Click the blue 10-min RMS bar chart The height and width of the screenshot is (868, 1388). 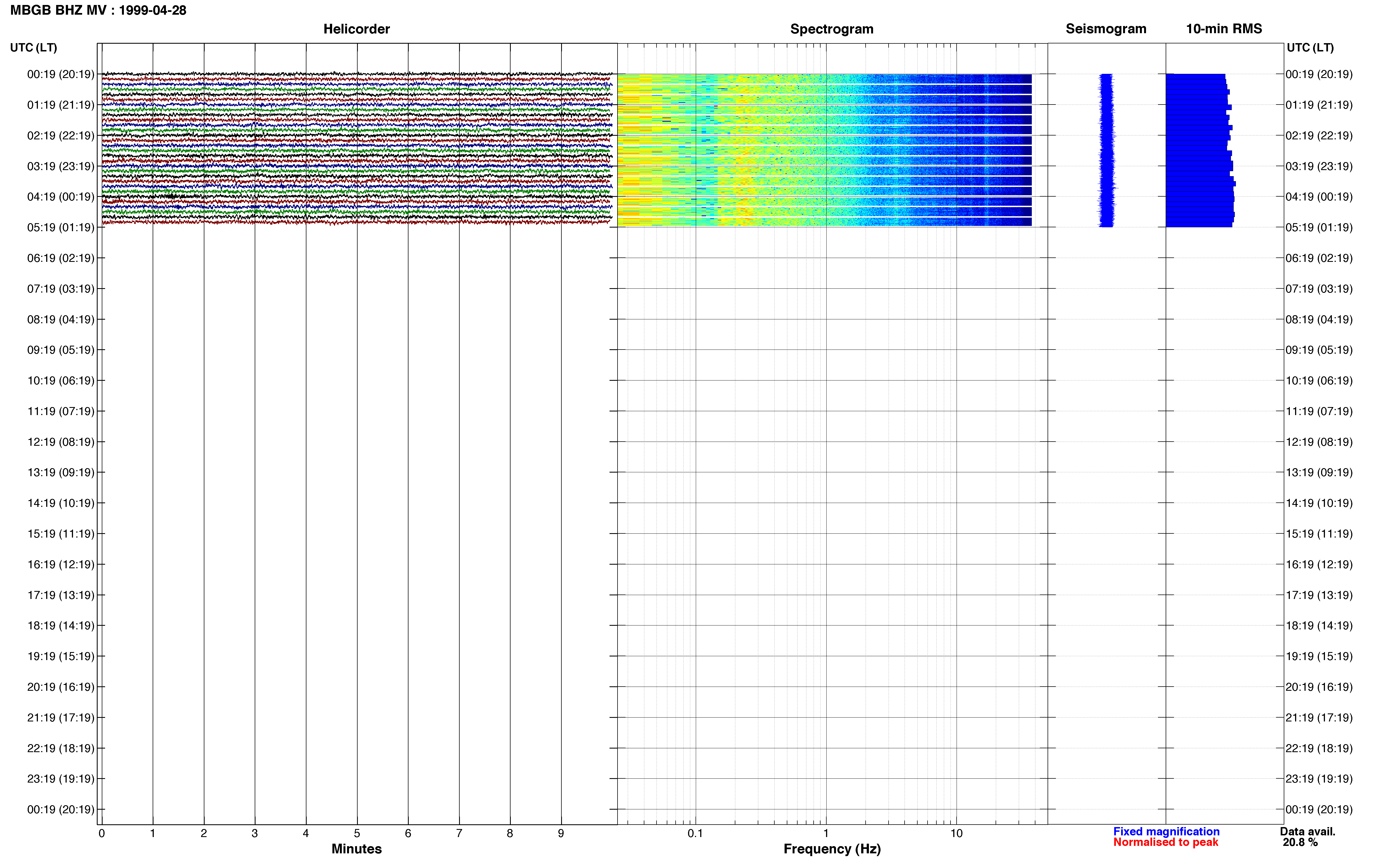1200,150
